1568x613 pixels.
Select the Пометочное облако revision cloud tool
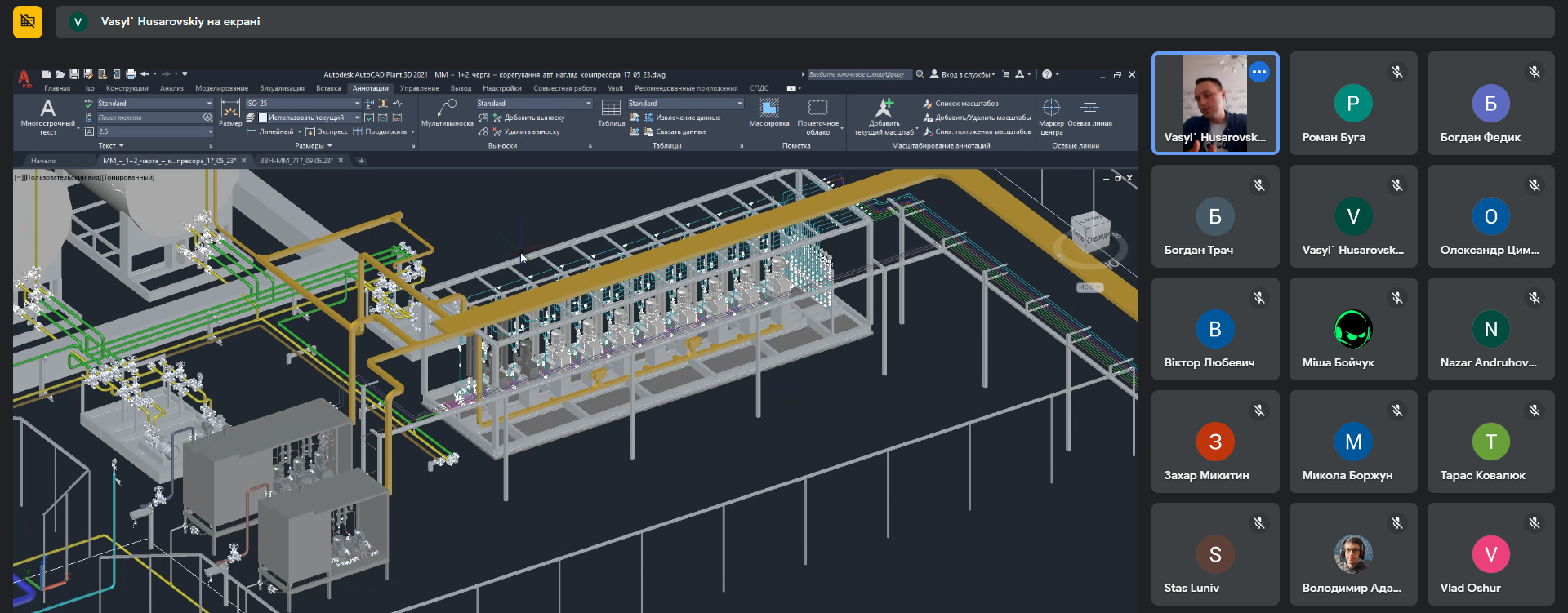tap(818, 116)
